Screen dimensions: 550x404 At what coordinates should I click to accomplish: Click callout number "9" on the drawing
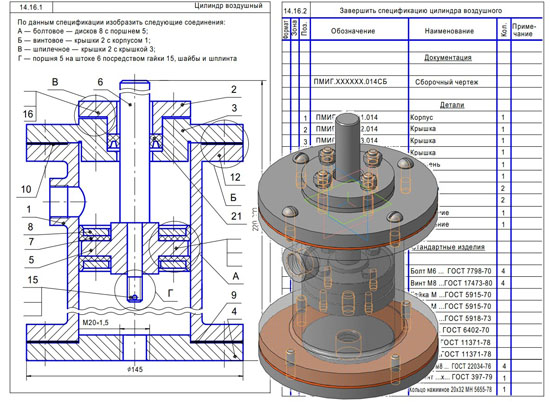(234, 295)
